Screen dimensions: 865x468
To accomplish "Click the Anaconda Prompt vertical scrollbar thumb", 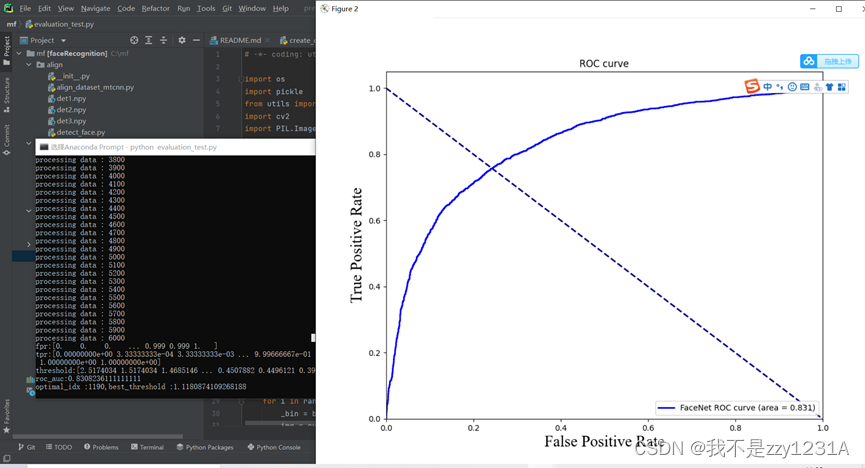I will pos(313,337).
